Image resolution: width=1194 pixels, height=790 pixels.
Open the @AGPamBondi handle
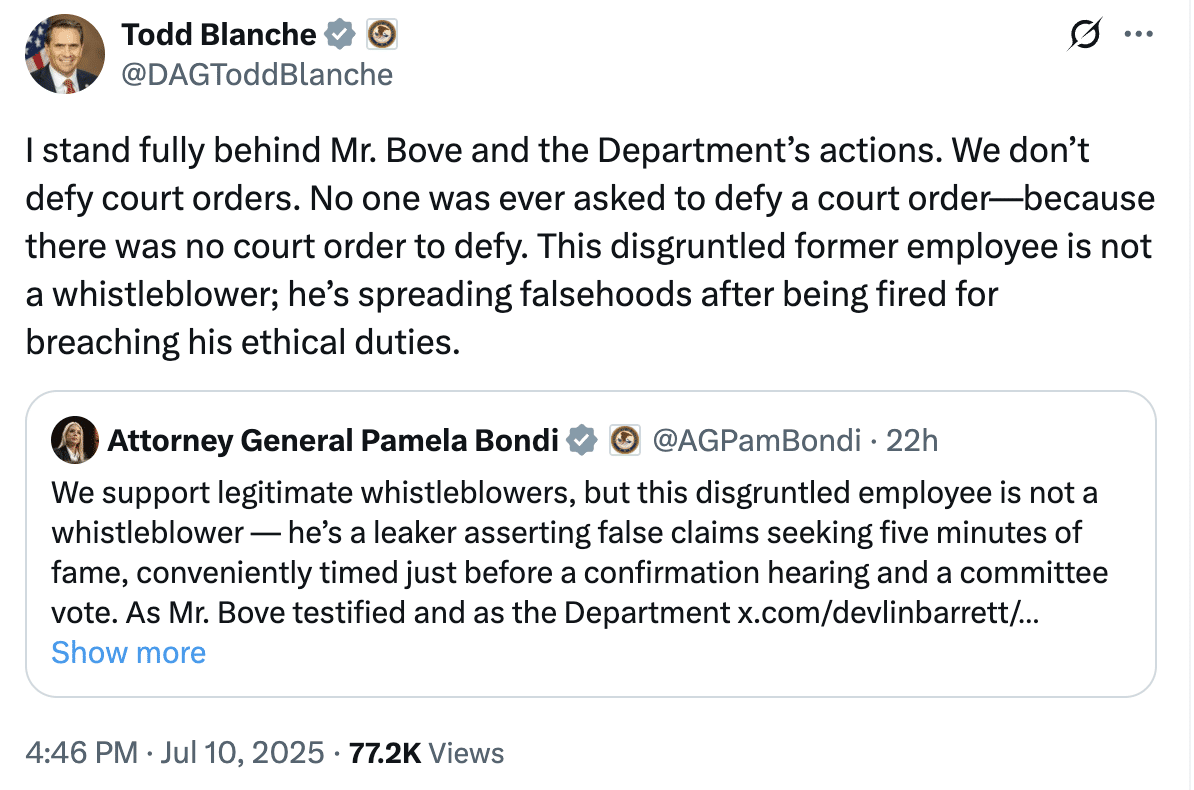tap(757, 440)
